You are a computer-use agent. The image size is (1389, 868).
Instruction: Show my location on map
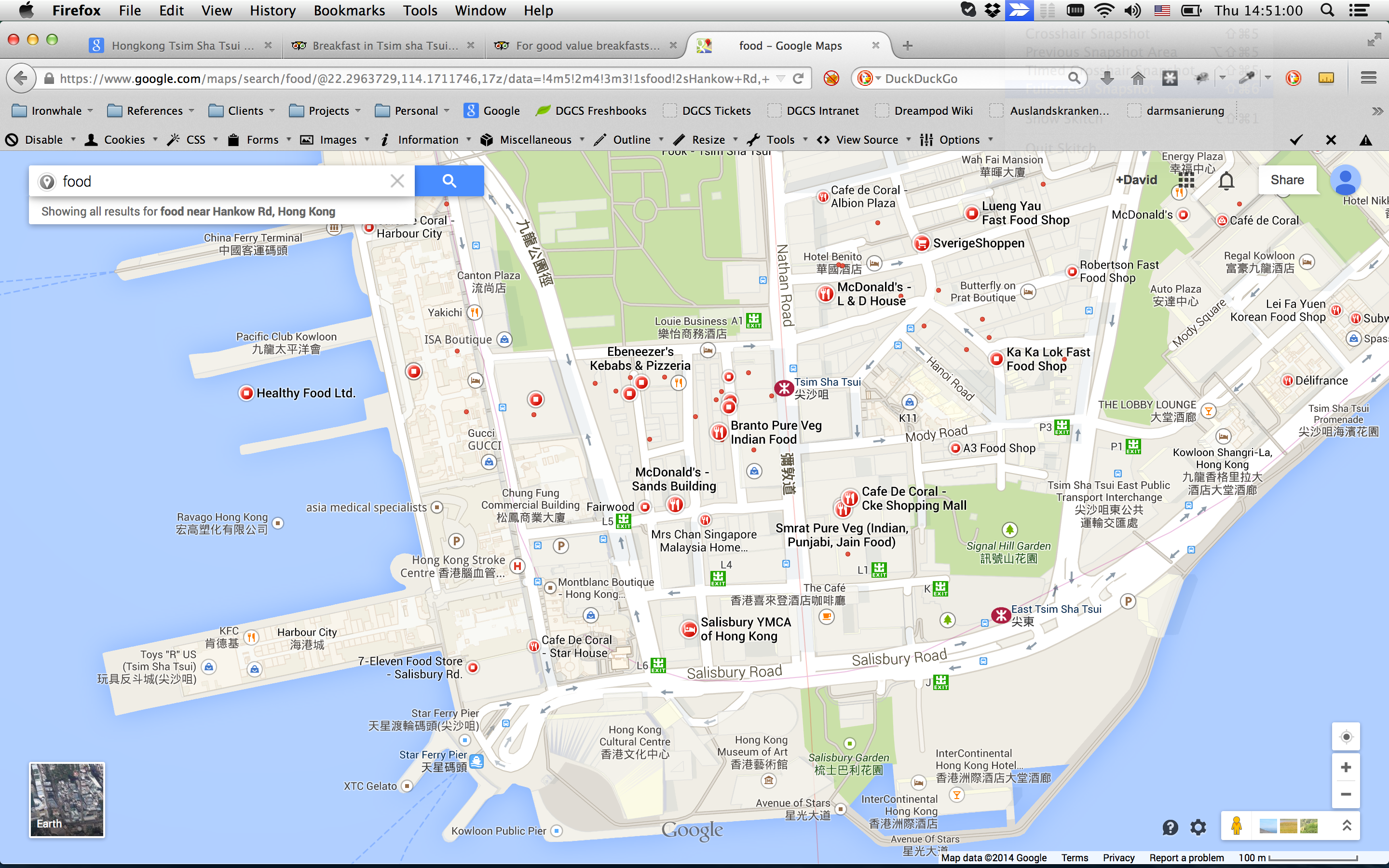pyautogui.click(x=1346, y=736)
